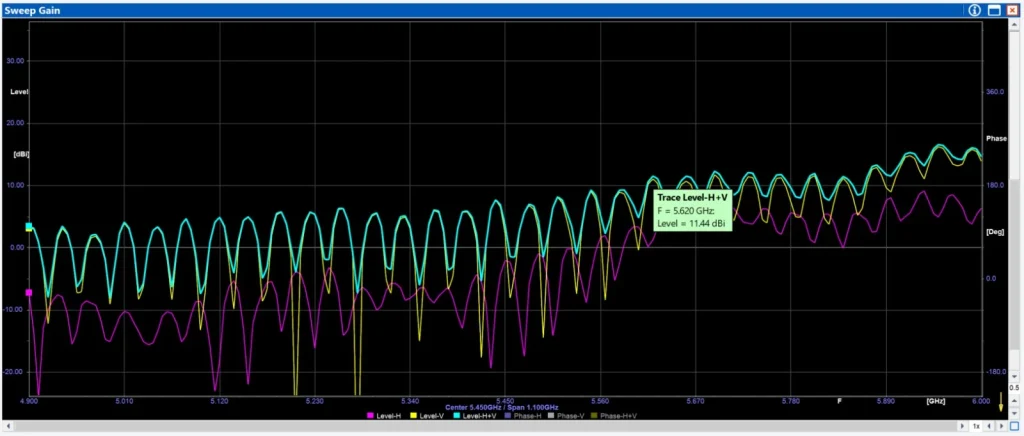Toggle the Level-H trace in legend
Image resolution: width=1024 pixels, height=436 pixels.
tap(383, 416)
